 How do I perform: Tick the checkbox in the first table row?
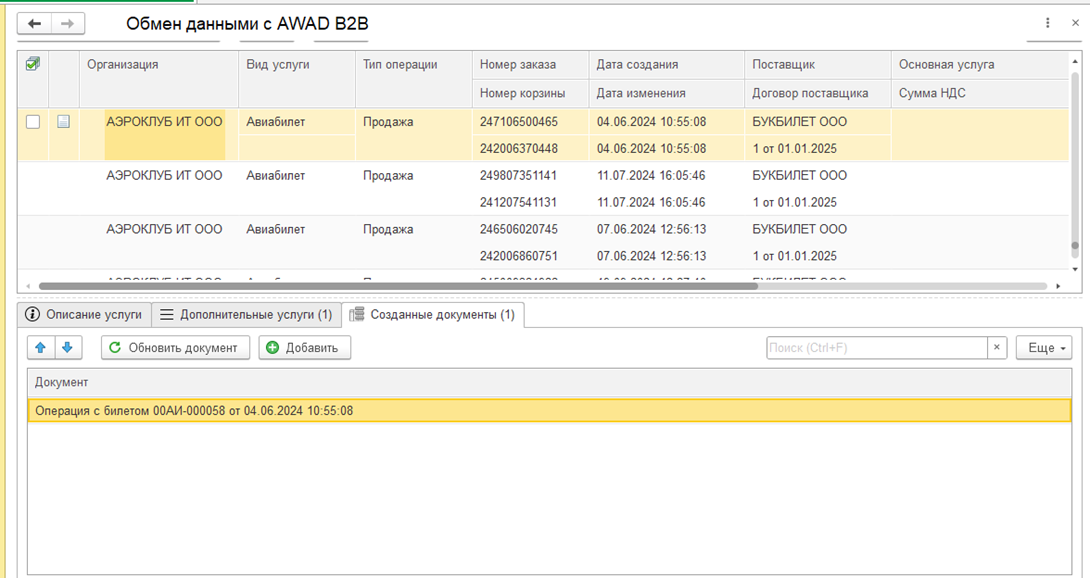click(x=33, y=122)
